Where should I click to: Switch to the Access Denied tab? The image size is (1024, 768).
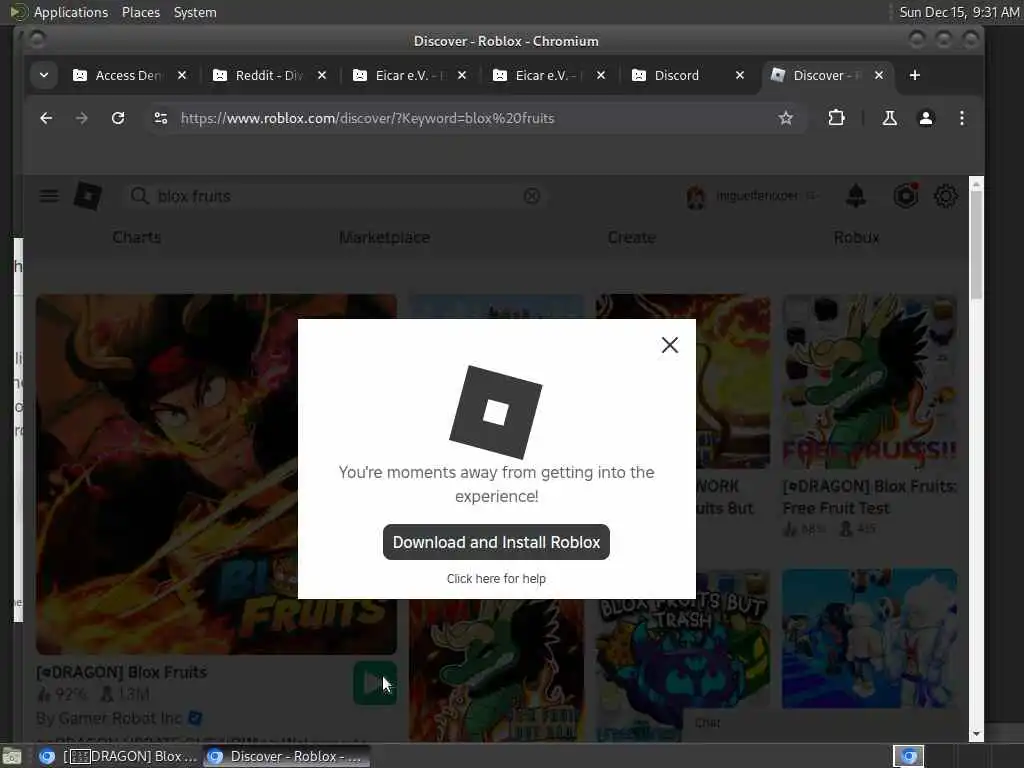tap(129, 75)
